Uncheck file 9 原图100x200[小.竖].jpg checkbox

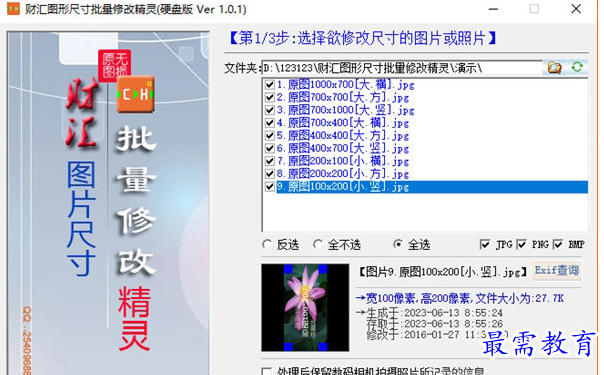point(270,187)
